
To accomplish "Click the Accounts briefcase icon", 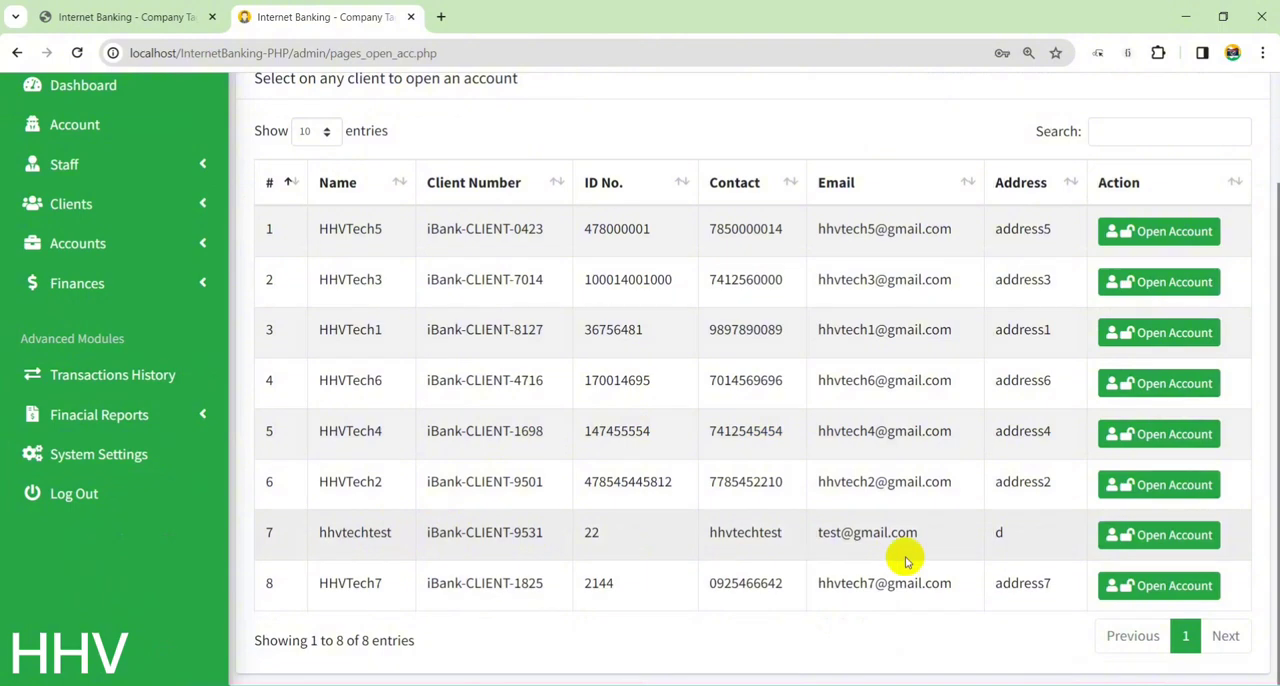I will pyautogui.click(x=32, y=243).
